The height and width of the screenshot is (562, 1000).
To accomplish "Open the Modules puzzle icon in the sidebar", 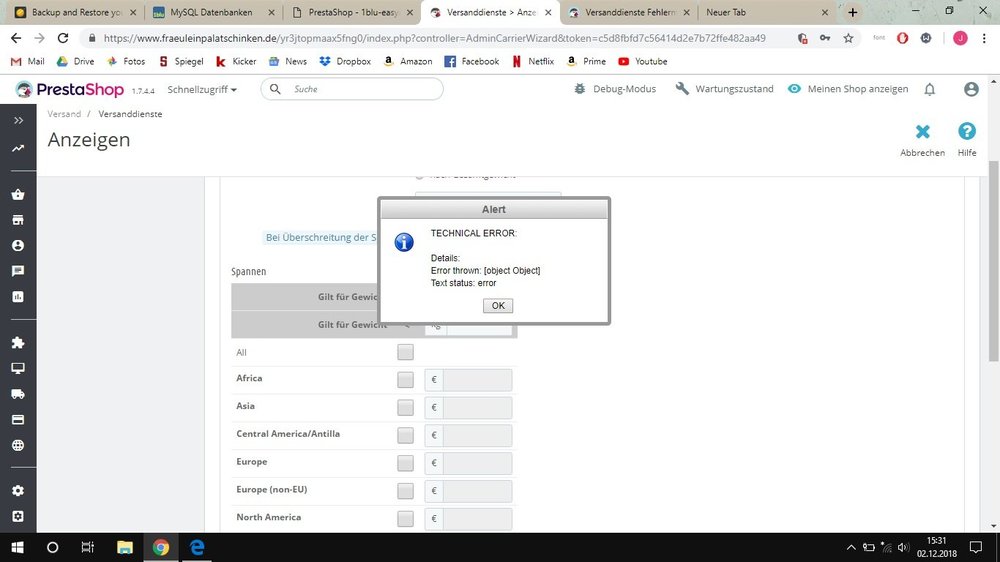I will tap(18, 343).
